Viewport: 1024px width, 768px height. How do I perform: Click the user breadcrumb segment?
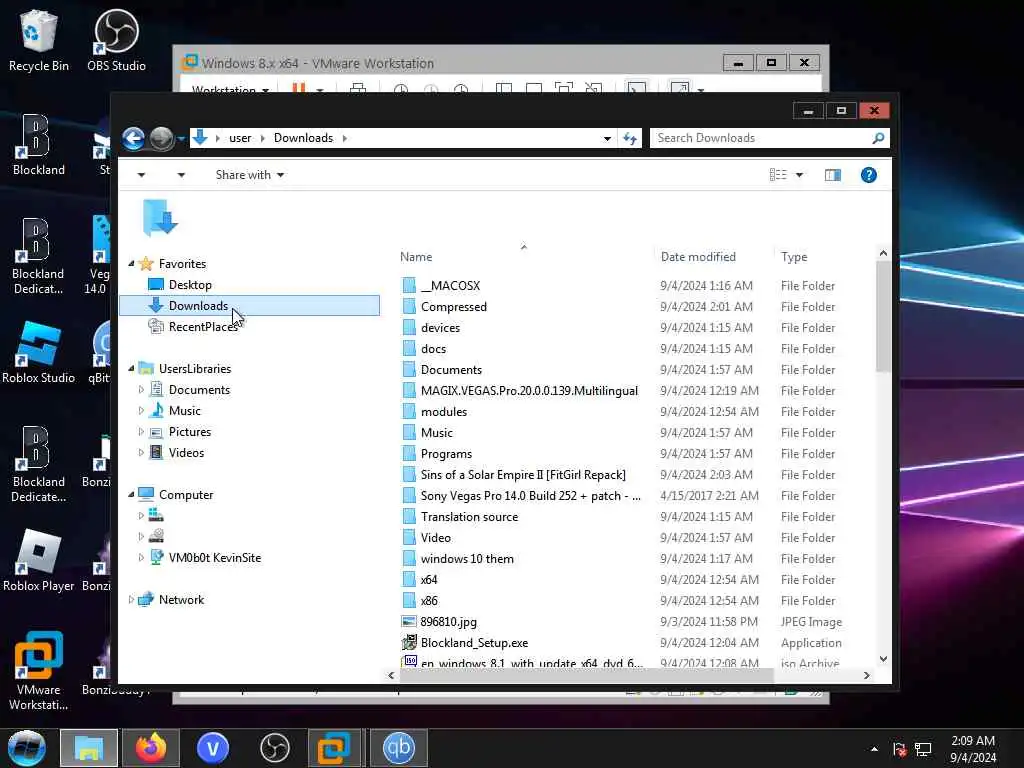tap(240, 138)
